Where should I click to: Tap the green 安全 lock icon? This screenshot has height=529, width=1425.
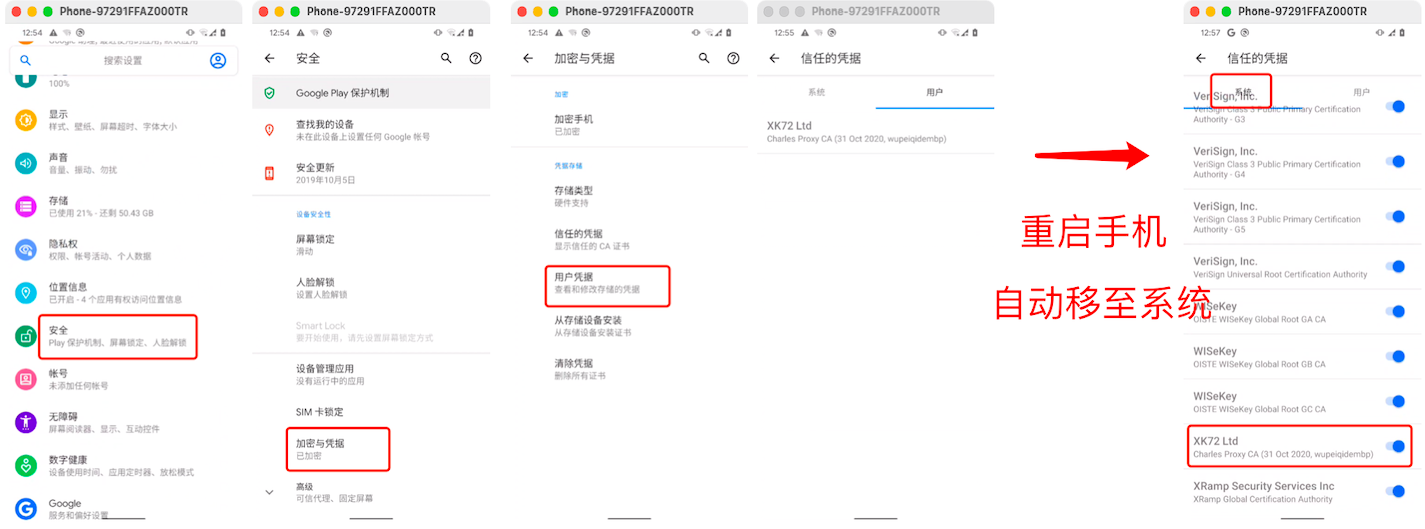pos(26,336)
